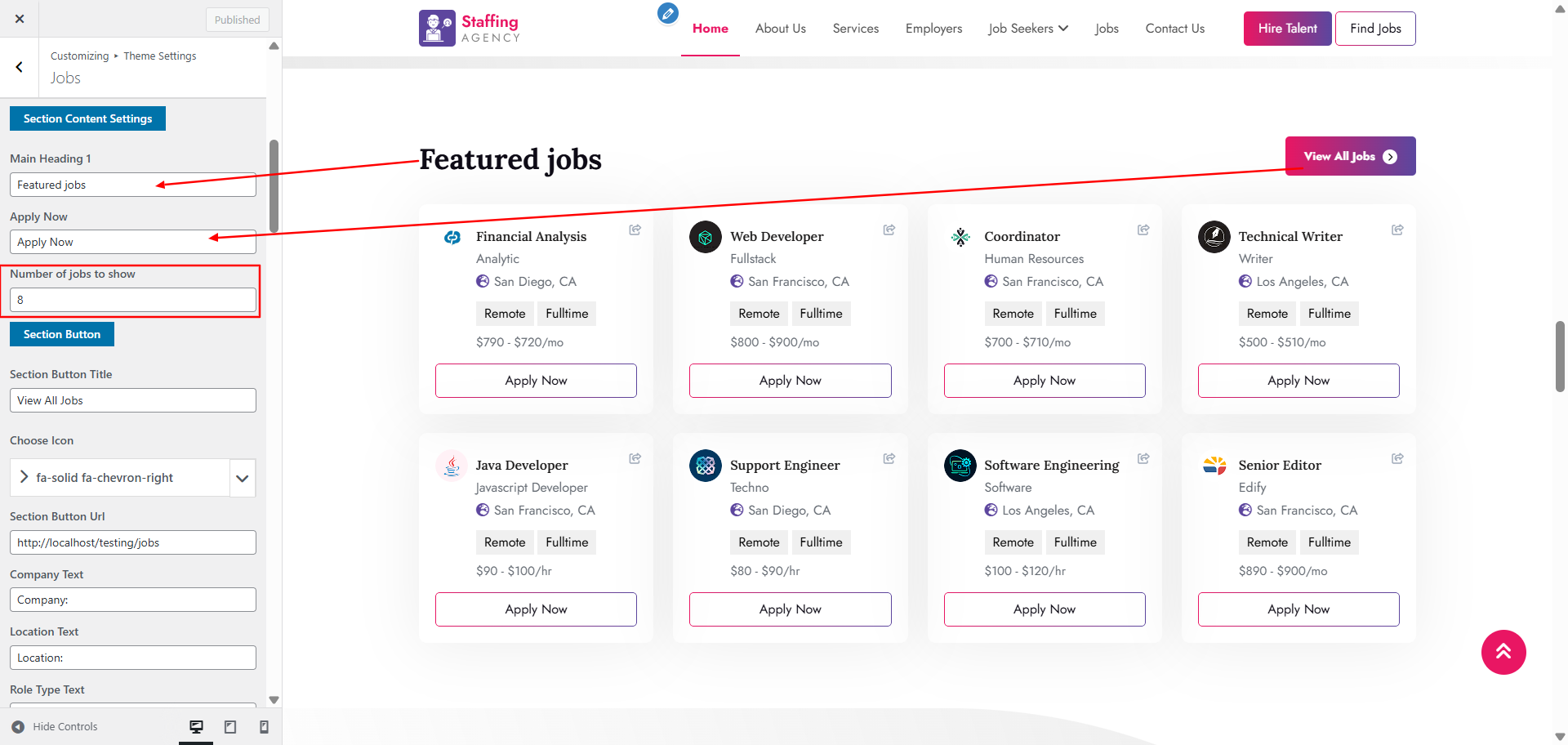
Task: Click the Staffing Agency logo
Action: point(470,28)
